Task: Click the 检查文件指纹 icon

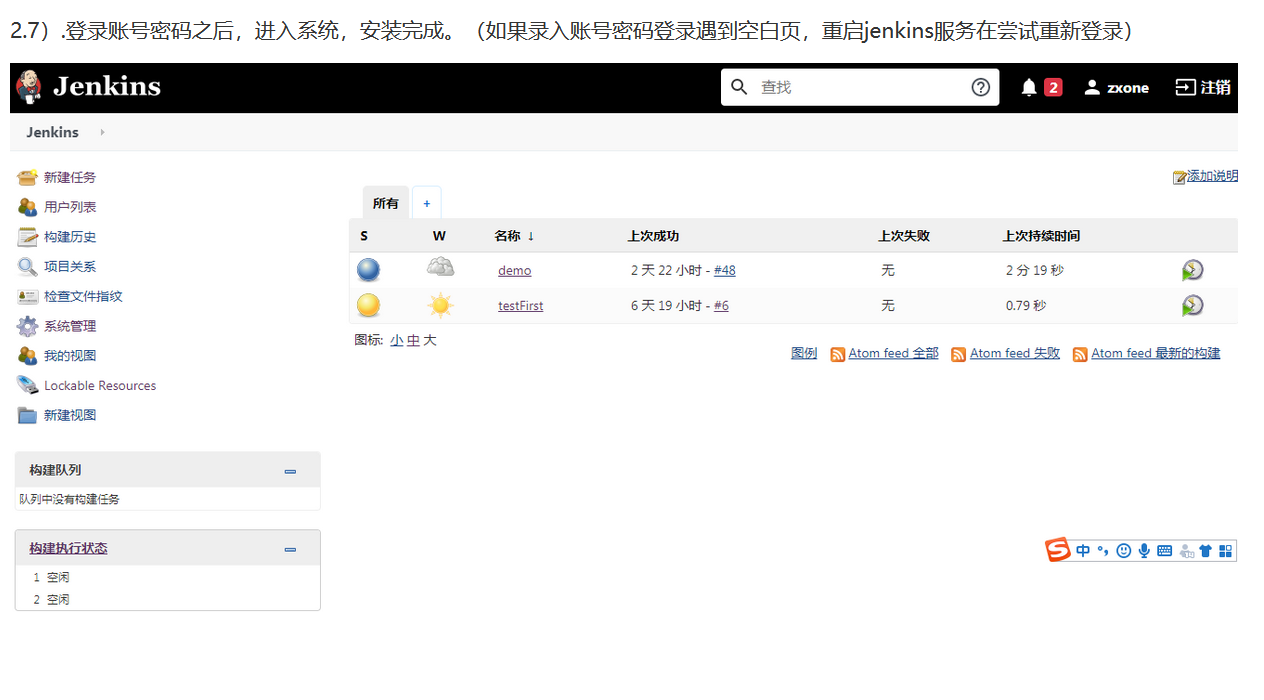Action: click(27, 296)
